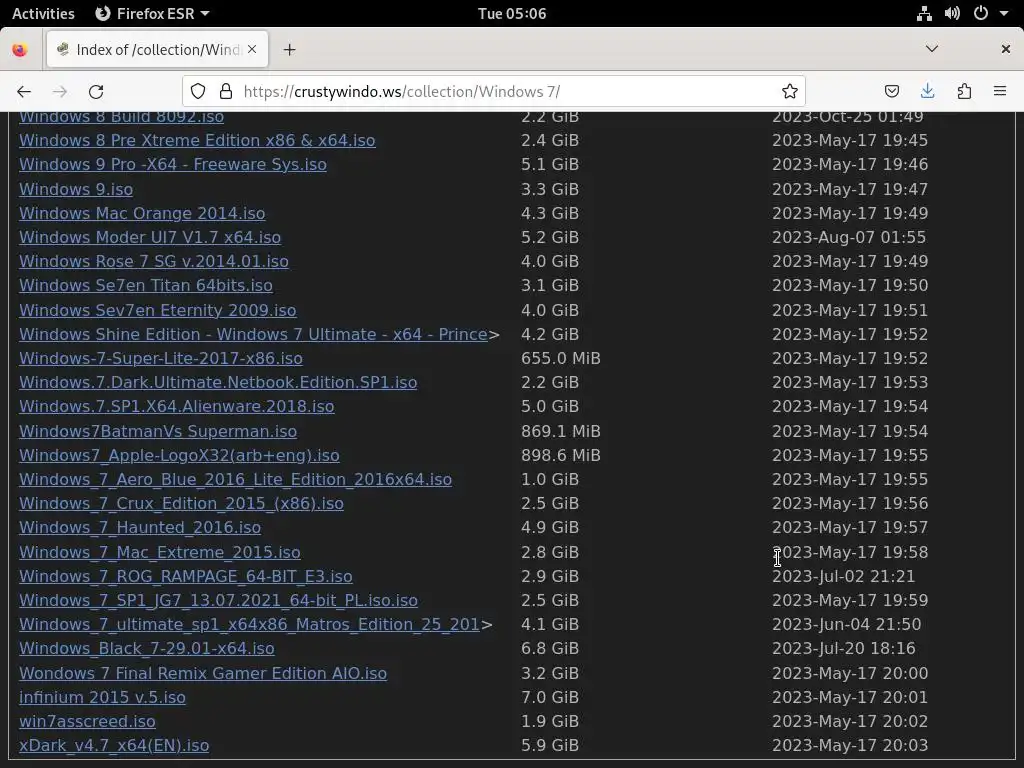Open Windows_7_Aero_Blue_2016_Lite_Edition iso
This screenshot has height=768, width=1024.
[235, 479]
